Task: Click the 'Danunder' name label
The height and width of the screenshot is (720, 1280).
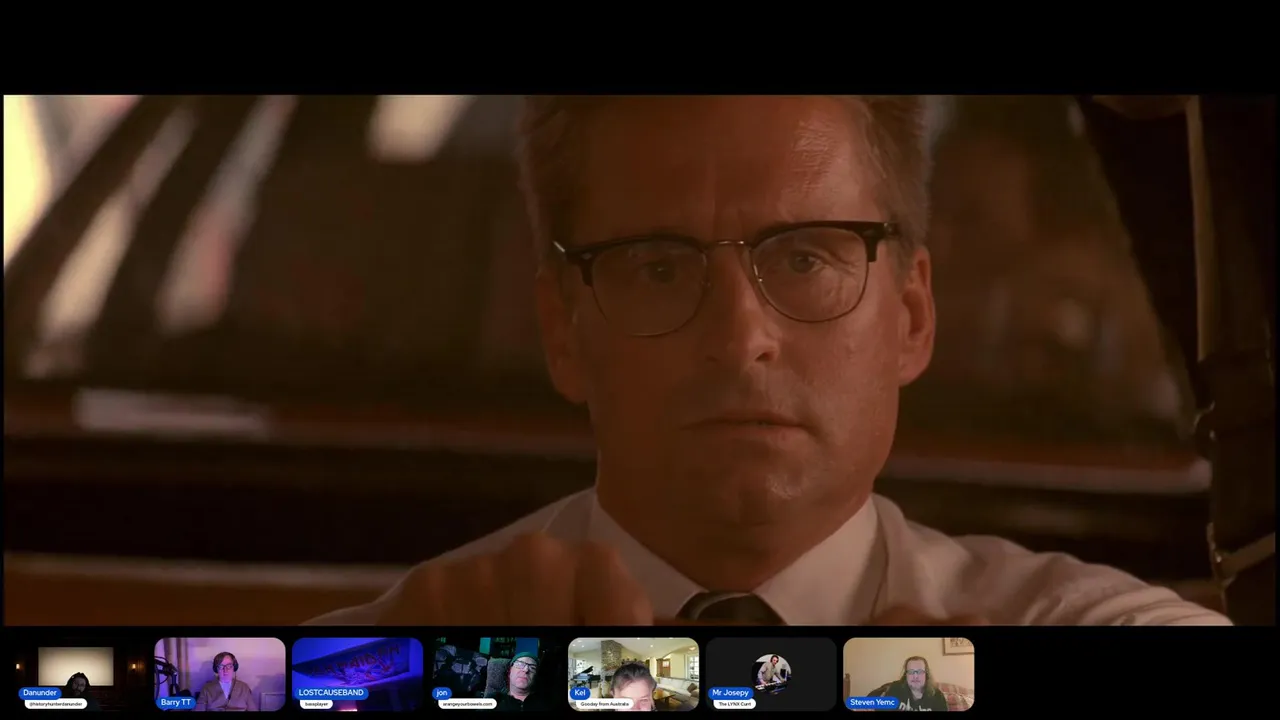Action: [40, 693]
